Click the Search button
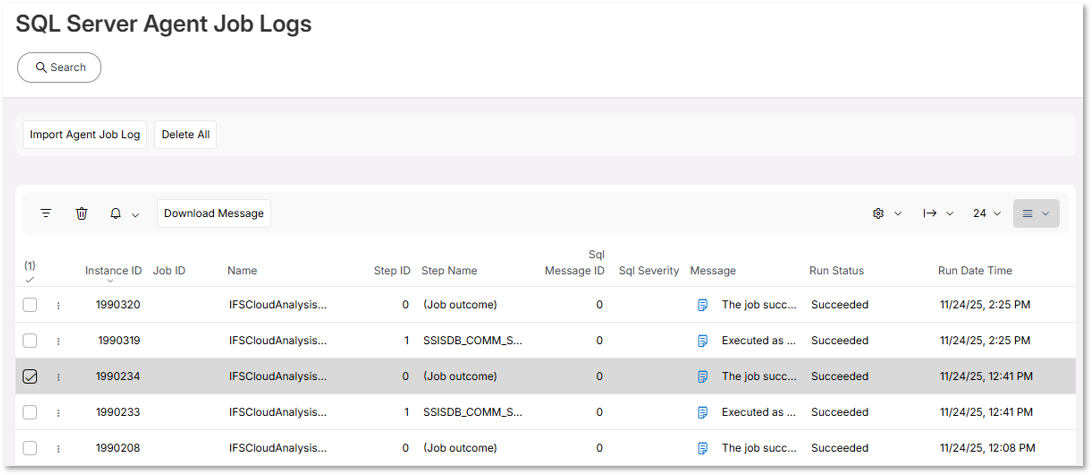The height and width of the screenshot is (475, 1092). coord(59,68)
